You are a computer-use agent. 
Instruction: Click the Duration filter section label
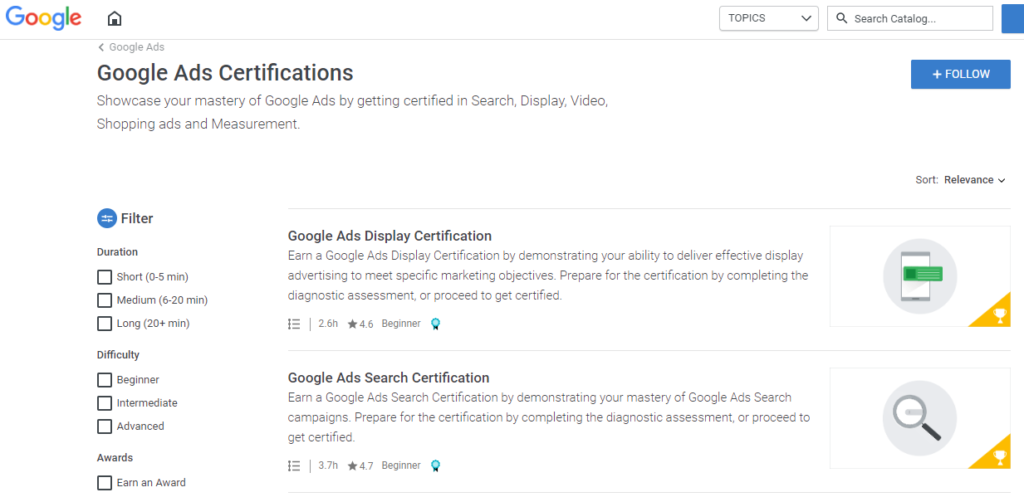pyautogui.click(x=118, y=252)
